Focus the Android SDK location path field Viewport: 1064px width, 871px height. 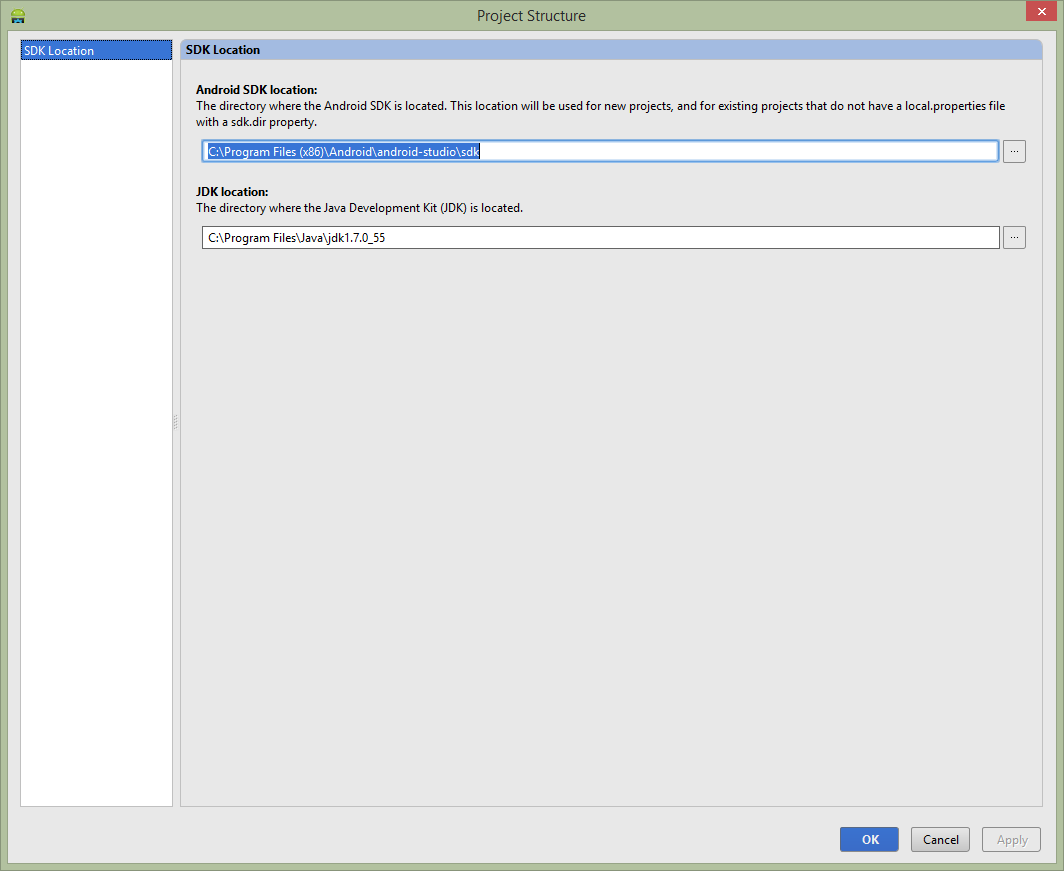coord(600,151)
